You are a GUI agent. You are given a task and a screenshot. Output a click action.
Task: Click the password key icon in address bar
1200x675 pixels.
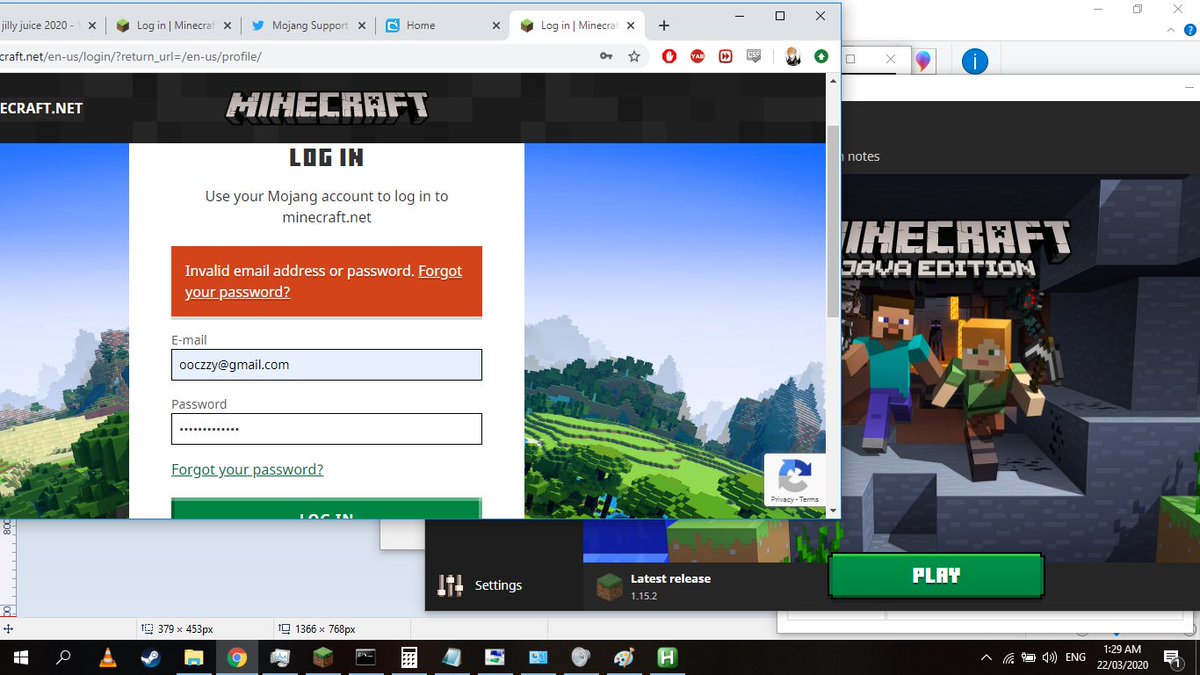606,57
